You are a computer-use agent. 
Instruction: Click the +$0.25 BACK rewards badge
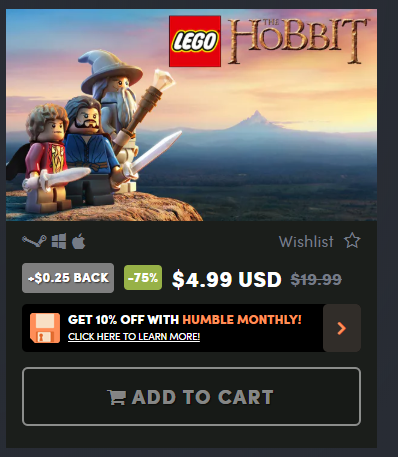click(68, 278)
